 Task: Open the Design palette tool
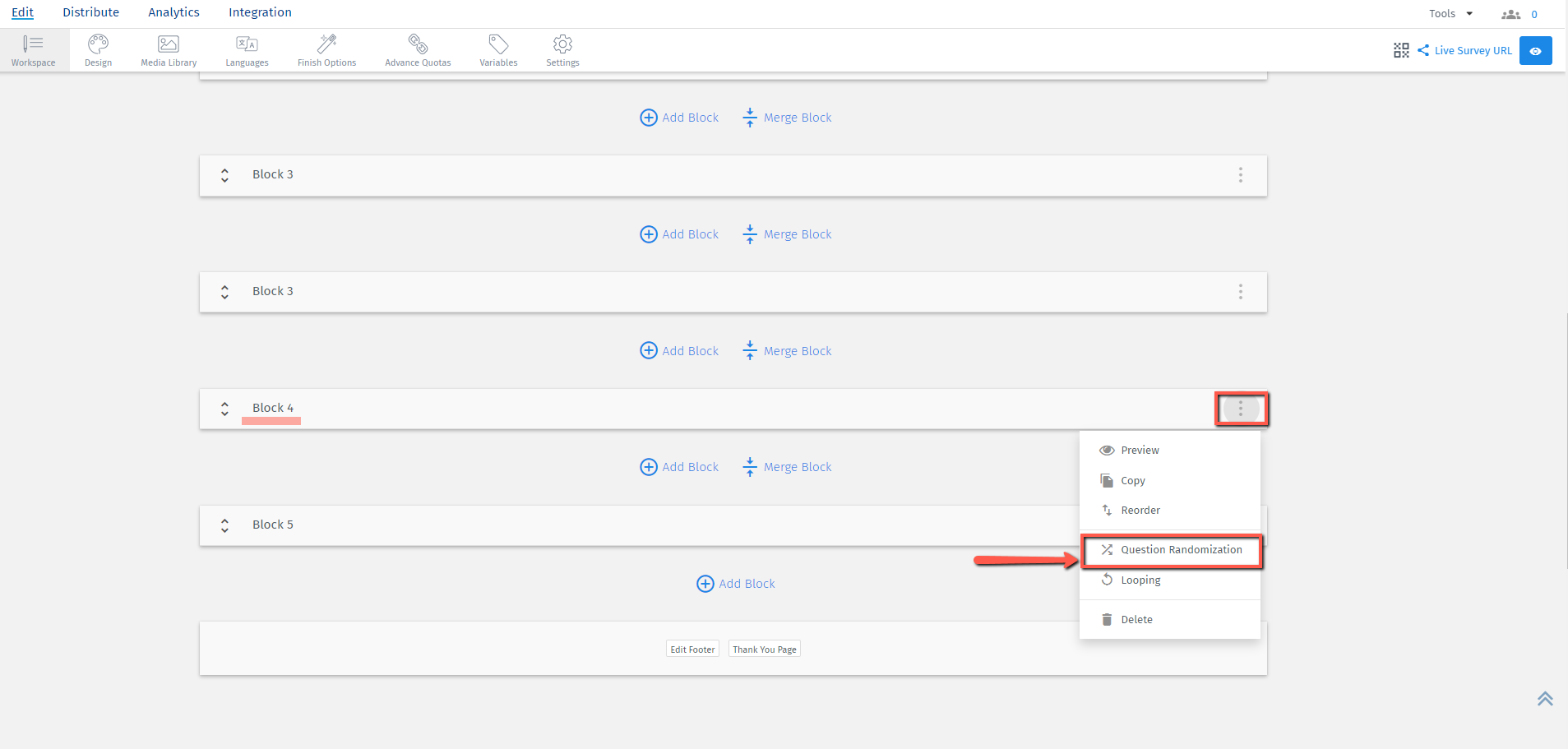click(x=98, y=50)
